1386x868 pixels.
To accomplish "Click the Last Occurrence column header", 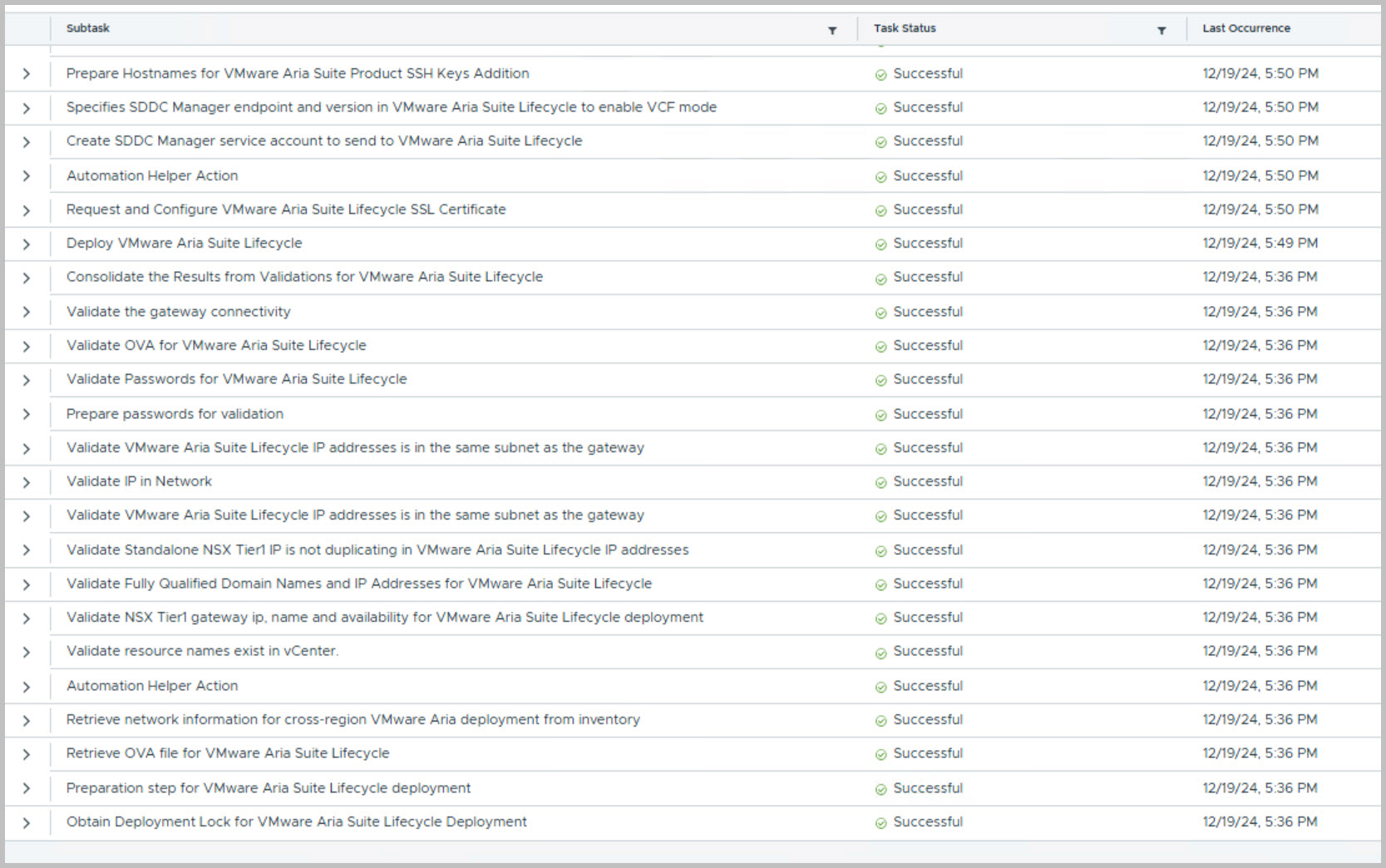I will pos(1245,28).
